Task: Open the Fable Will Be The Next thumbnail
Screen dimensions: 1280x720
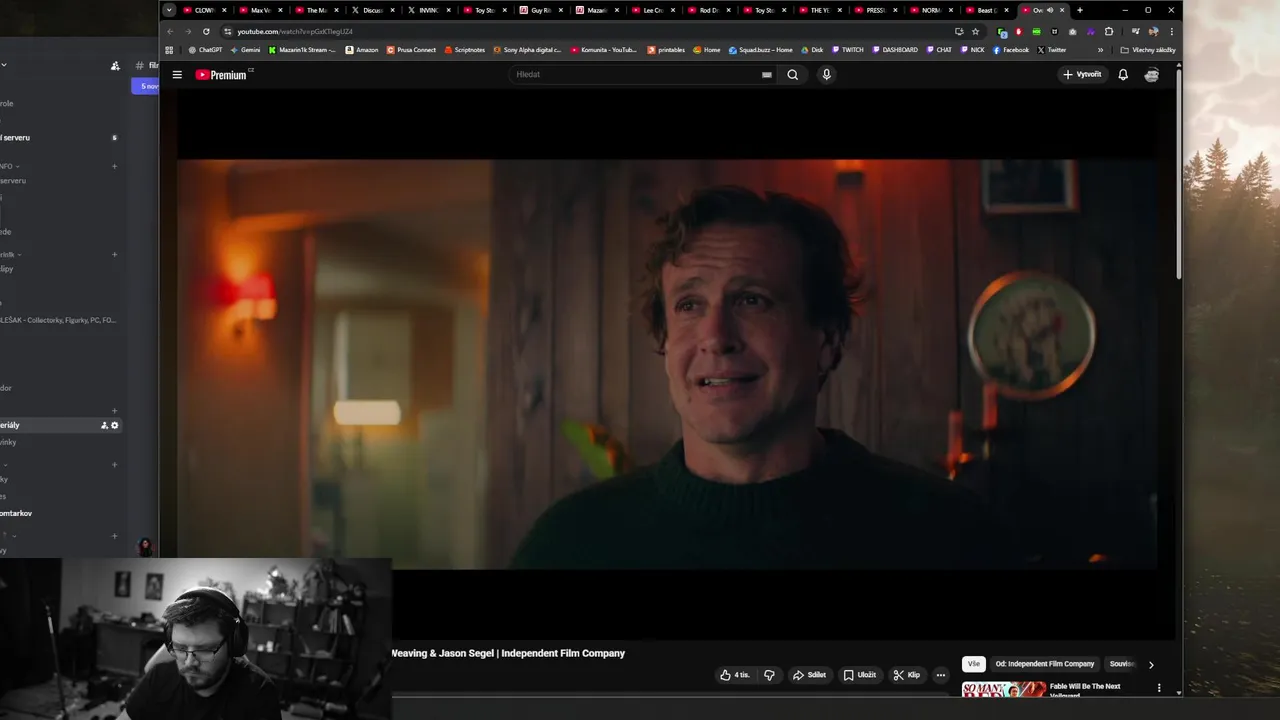Action: tap(1004, 689)
